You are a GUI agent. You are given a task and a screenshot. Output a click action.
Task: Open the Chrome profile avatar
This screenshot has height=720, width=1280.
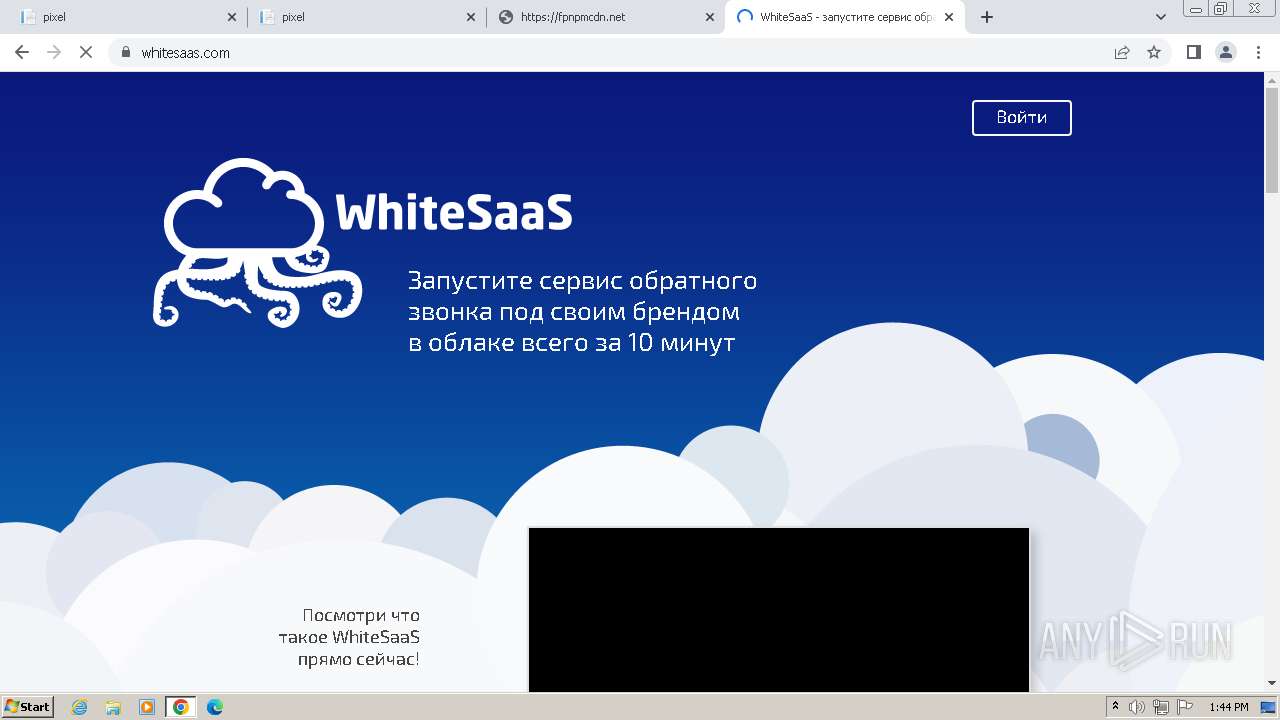(1225, 52)
